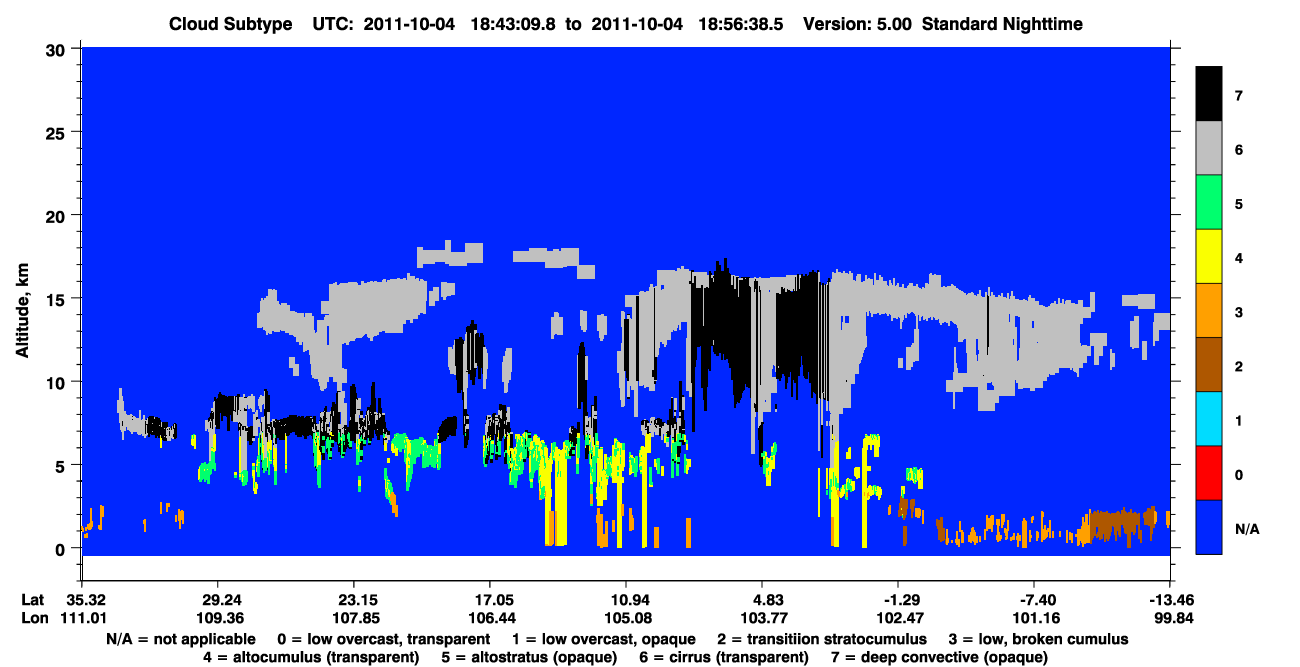Click latitude value 4.83
This screenshot has width=1300, height=667.
(x=762, y=600)
